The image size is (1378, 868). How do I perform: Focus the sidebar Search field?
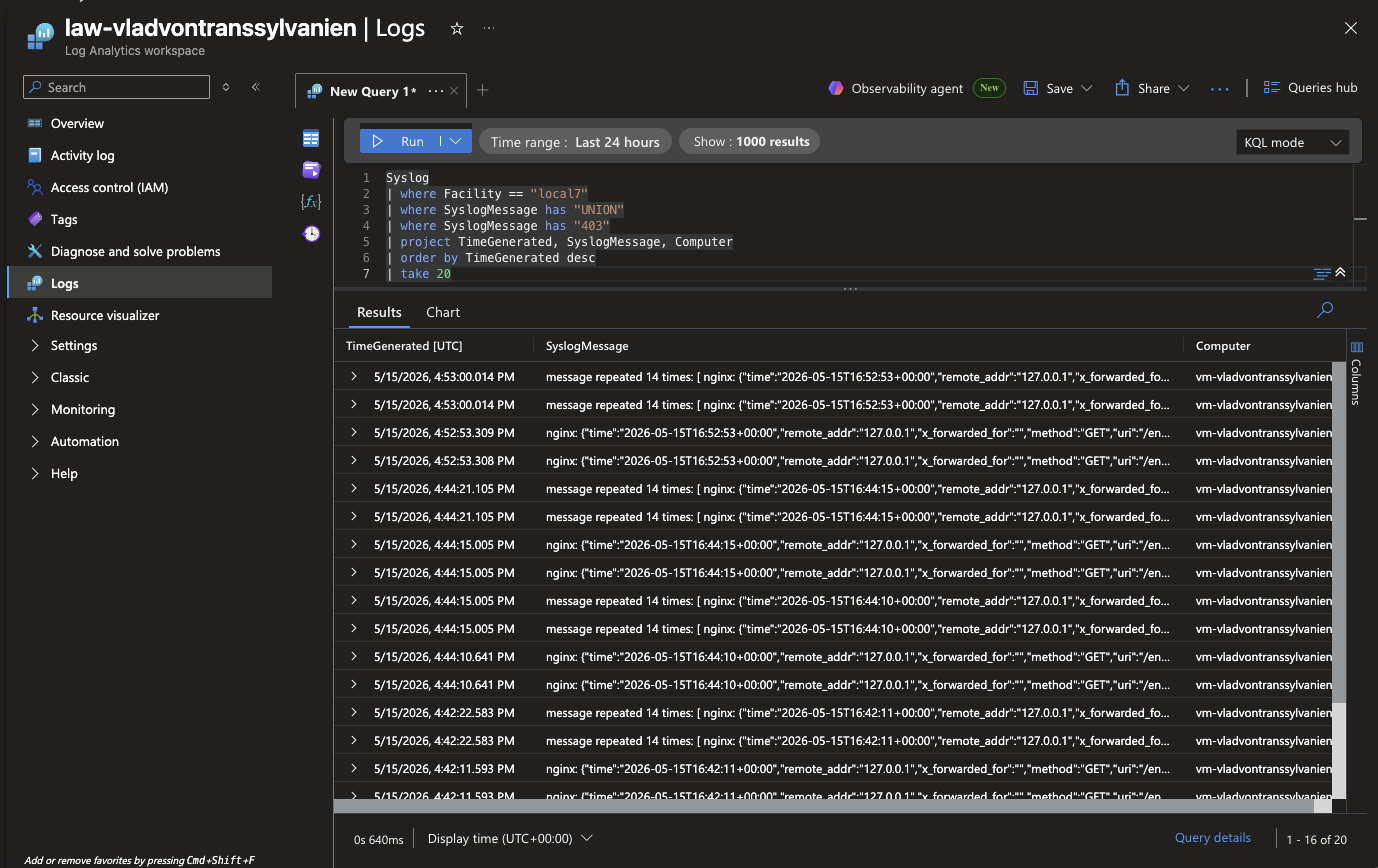(x=116, y=87)
